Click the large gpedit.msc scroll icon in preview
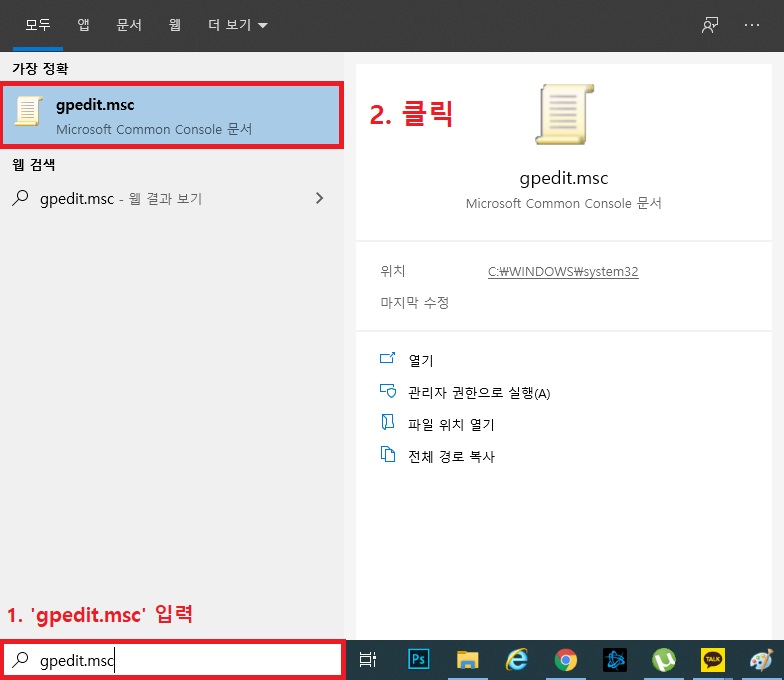The height and width of the screenshot is (680, 784). (x=564, y=114)
